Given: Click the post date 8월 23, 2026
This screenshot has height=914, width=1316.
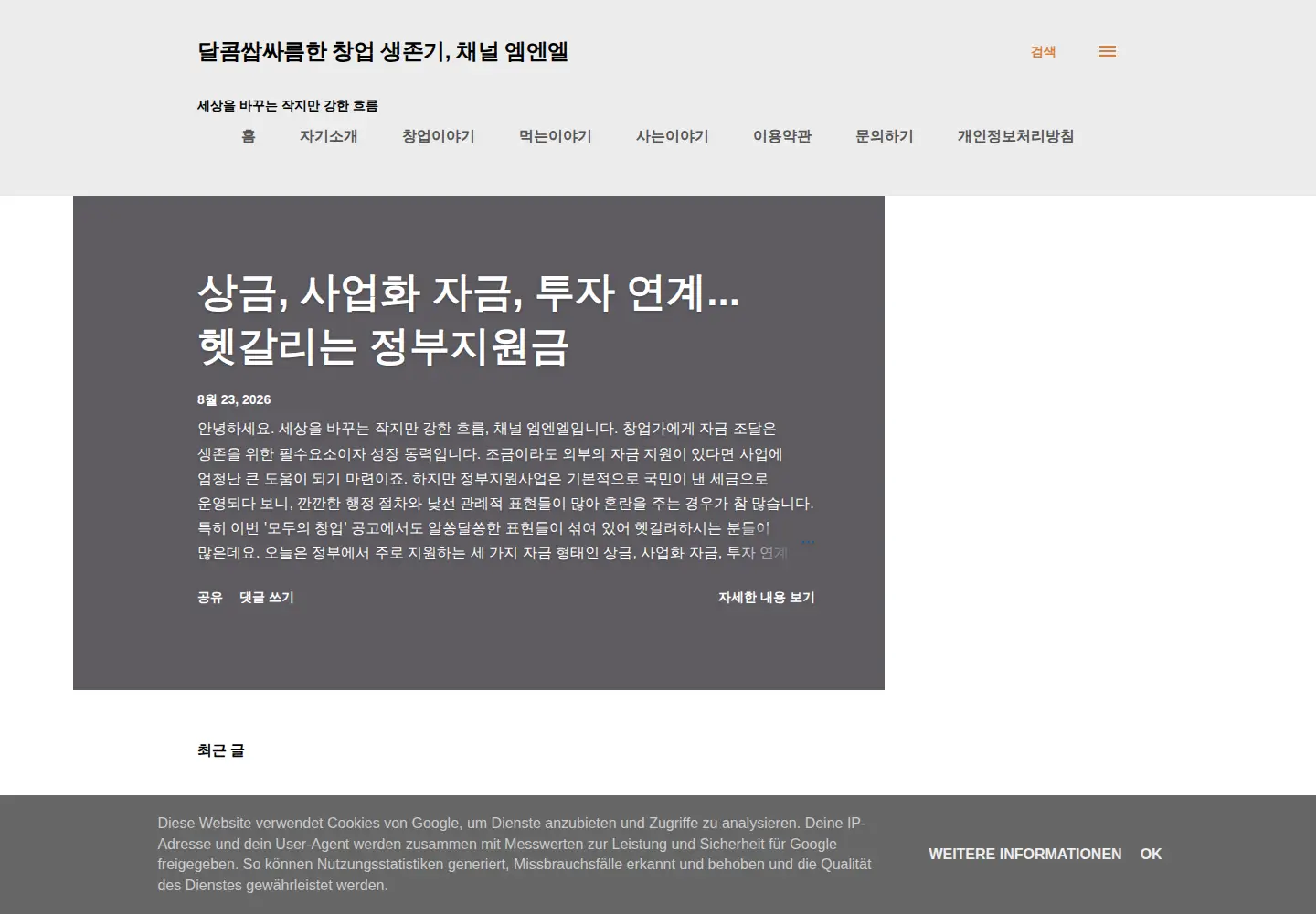Looking at the screenshot, I should coord(234,399).
